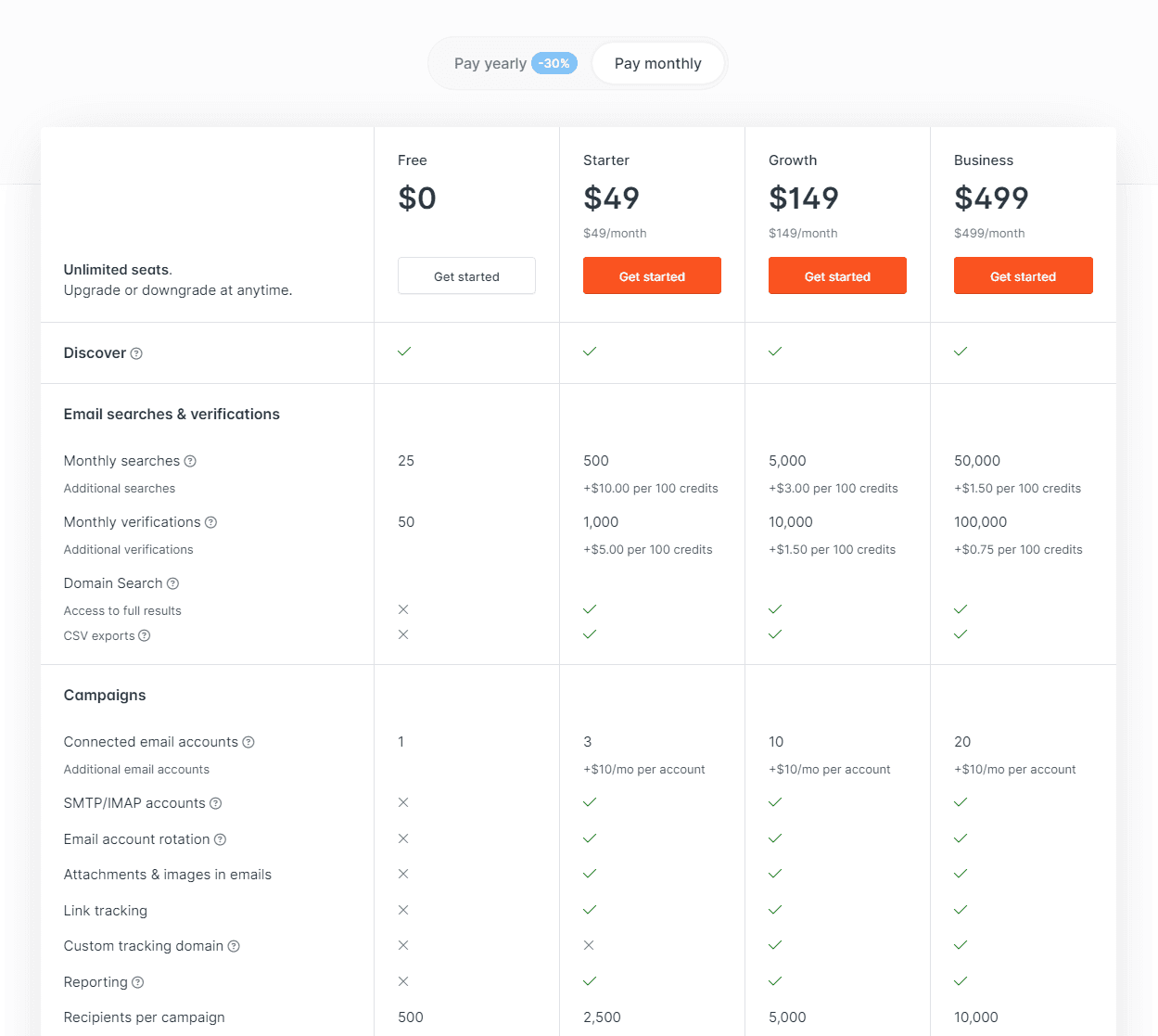Click Get started on the Starter plan
Viewport: 1158px width, 1036px height.
click(x=652, y=275)
